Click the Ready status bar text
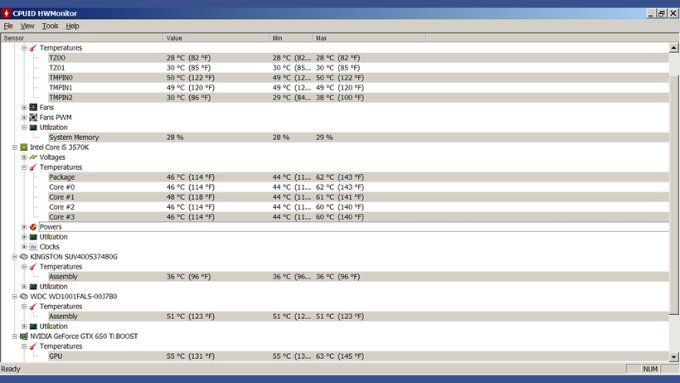 tap(11, 369)
